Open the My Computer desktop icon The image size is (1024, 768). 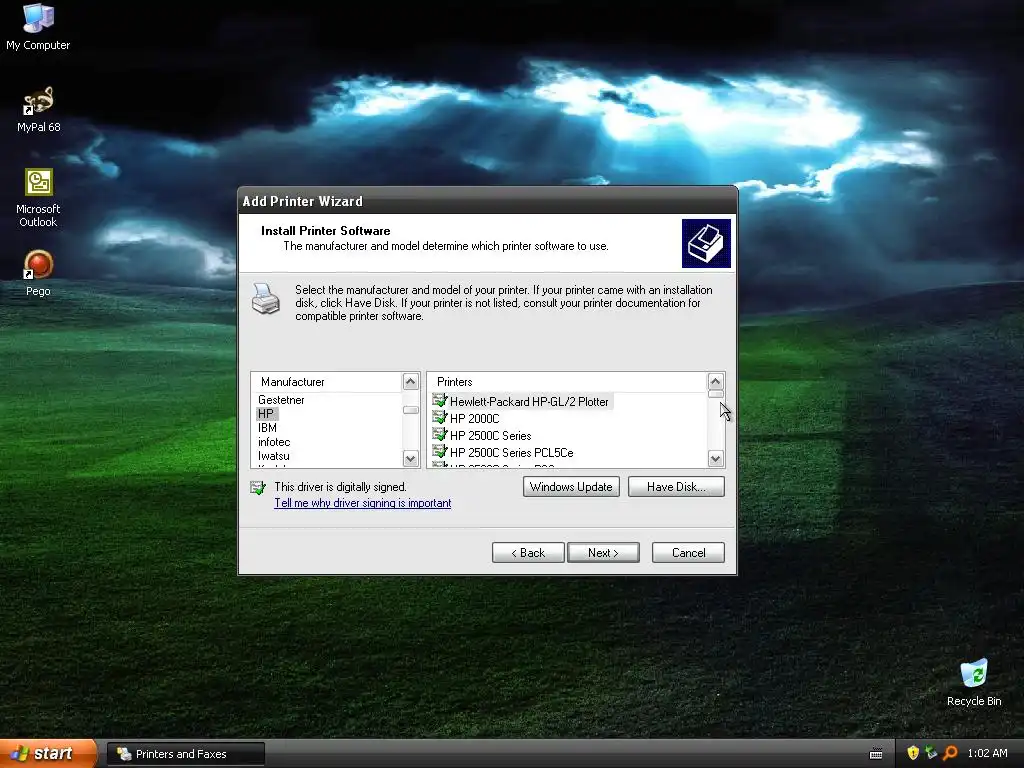pos(38,26)
